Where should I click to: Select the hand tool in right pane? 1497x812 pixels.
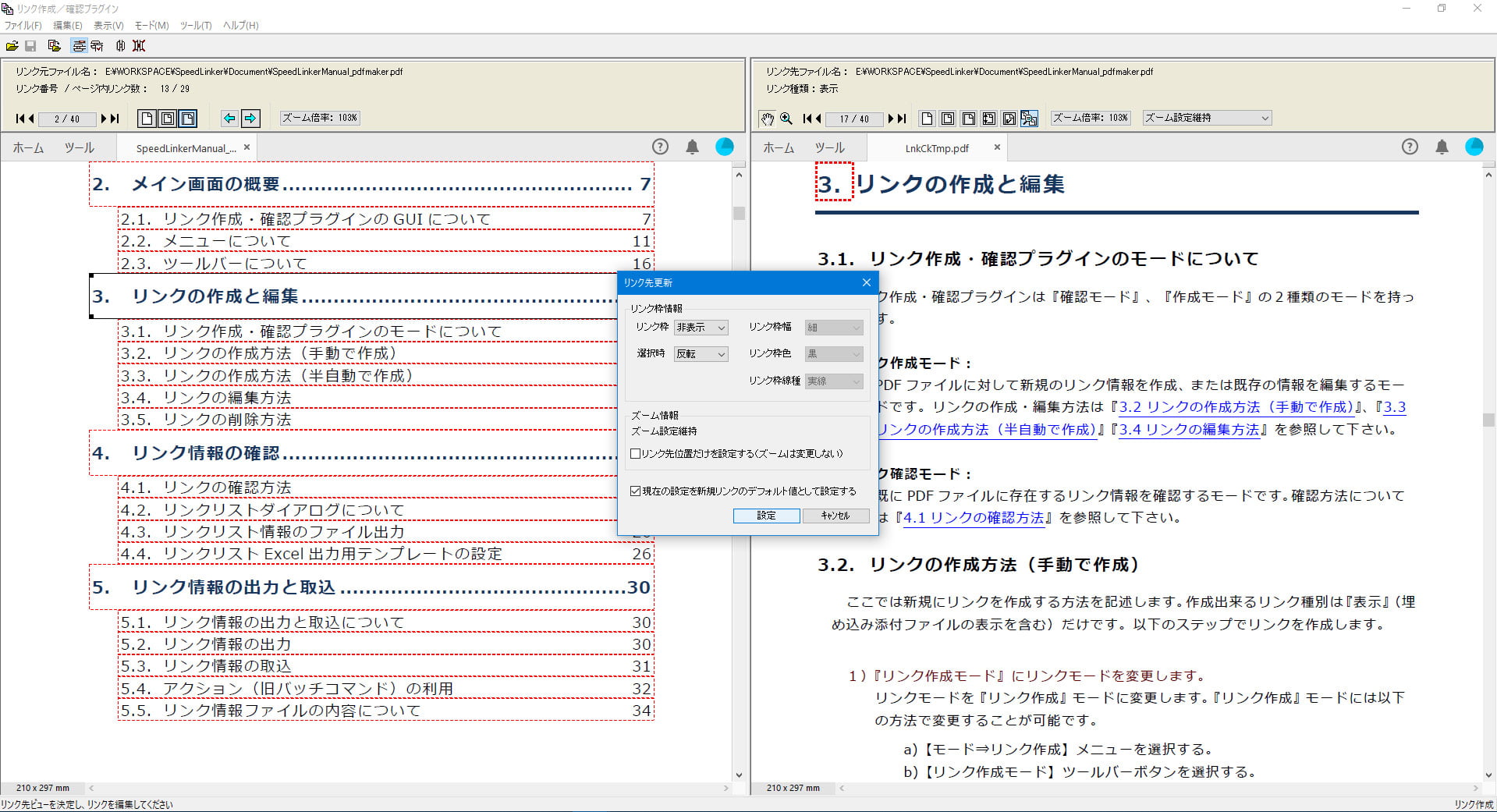[x=767, y=119]
